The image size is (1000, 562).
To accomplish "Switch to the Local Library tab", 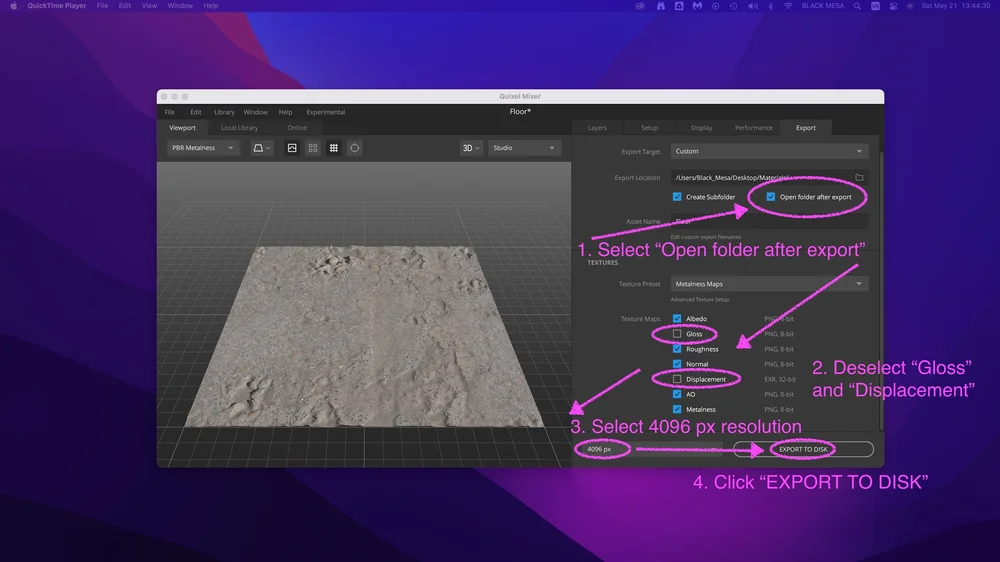I will (x=239, y=128).
